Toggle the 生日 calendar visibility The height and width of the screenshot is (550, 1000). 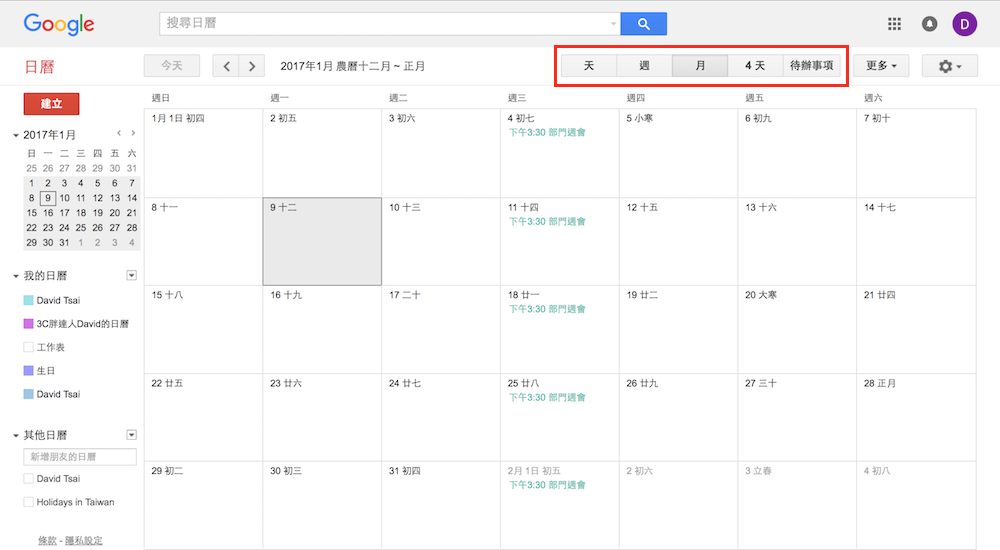[x=29, y=371]
